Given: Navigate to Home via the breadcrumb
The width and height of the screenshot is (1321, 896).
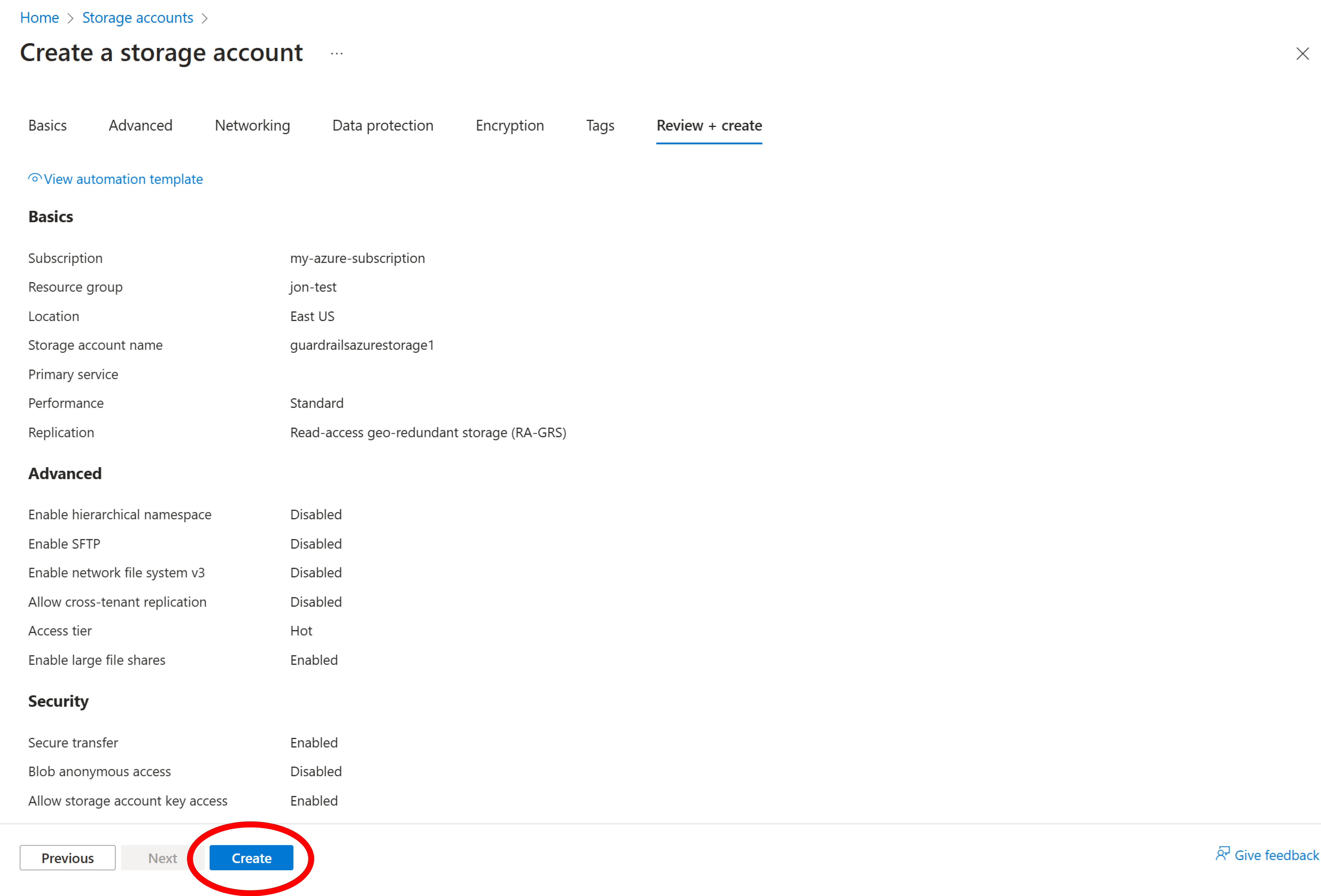Looking at the screenshot, I should 39,18.
